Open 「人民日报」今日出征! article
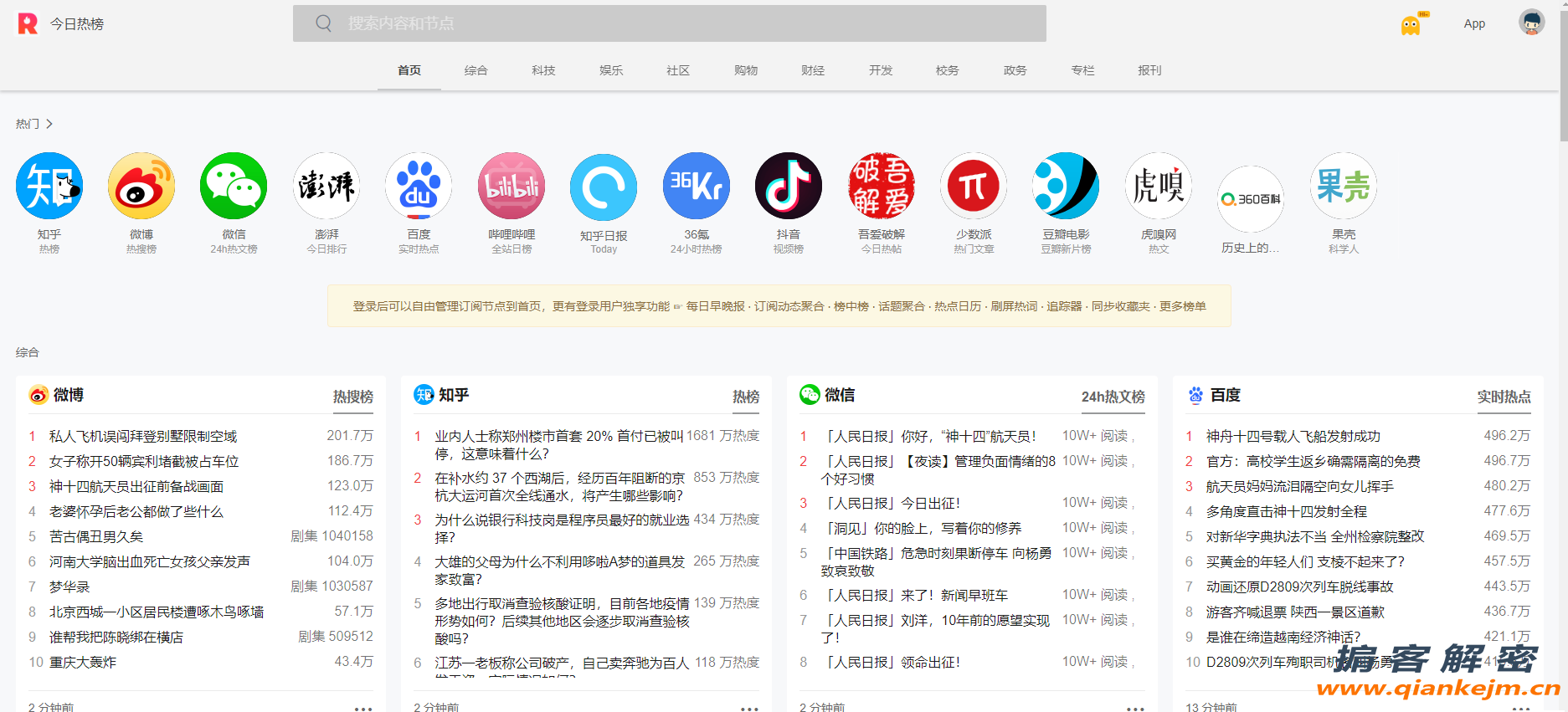1568x712 pixels. [x=891, y=503]
